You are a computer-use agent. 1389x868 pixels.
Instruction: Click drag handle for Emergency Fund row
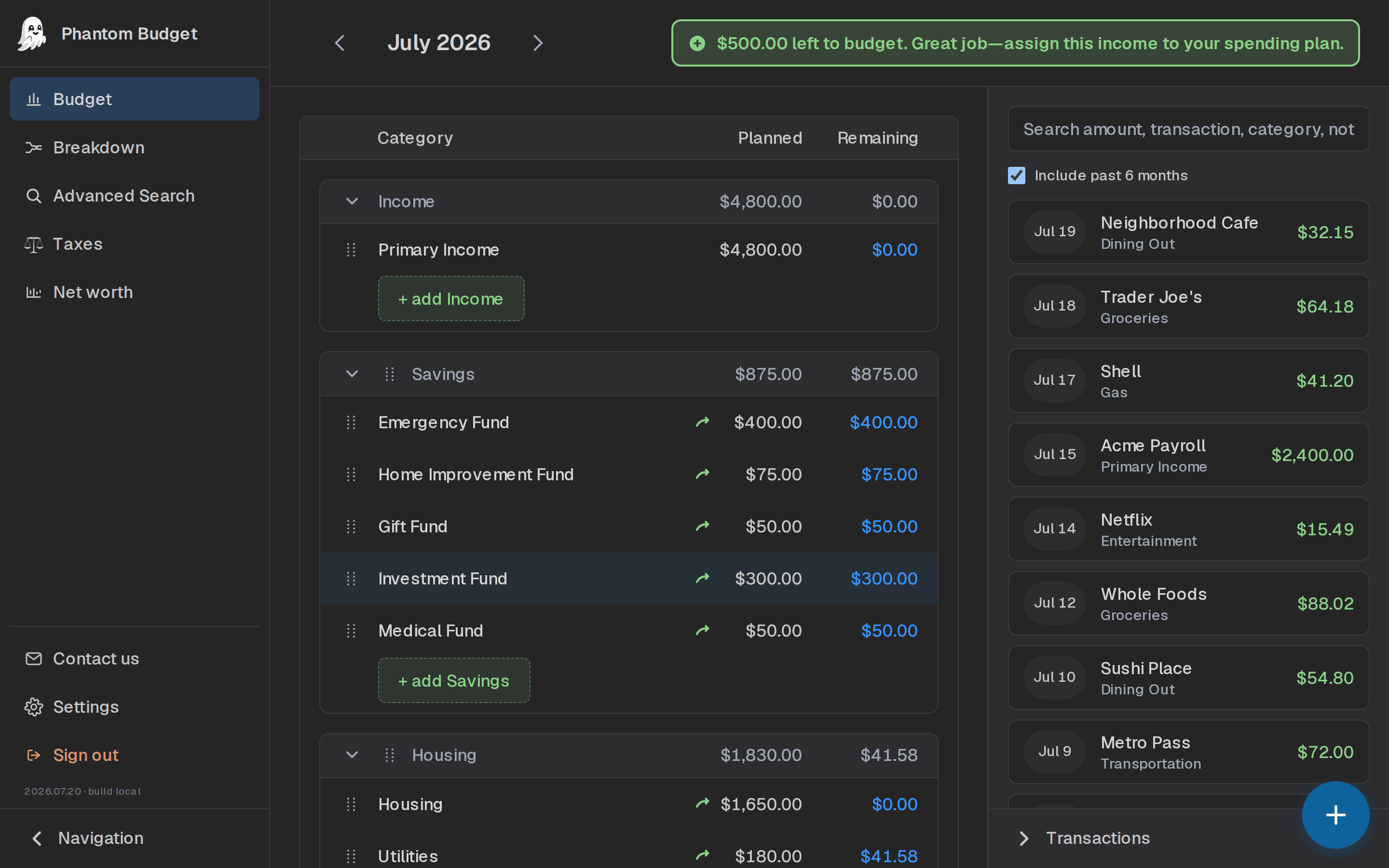point(351,422)
